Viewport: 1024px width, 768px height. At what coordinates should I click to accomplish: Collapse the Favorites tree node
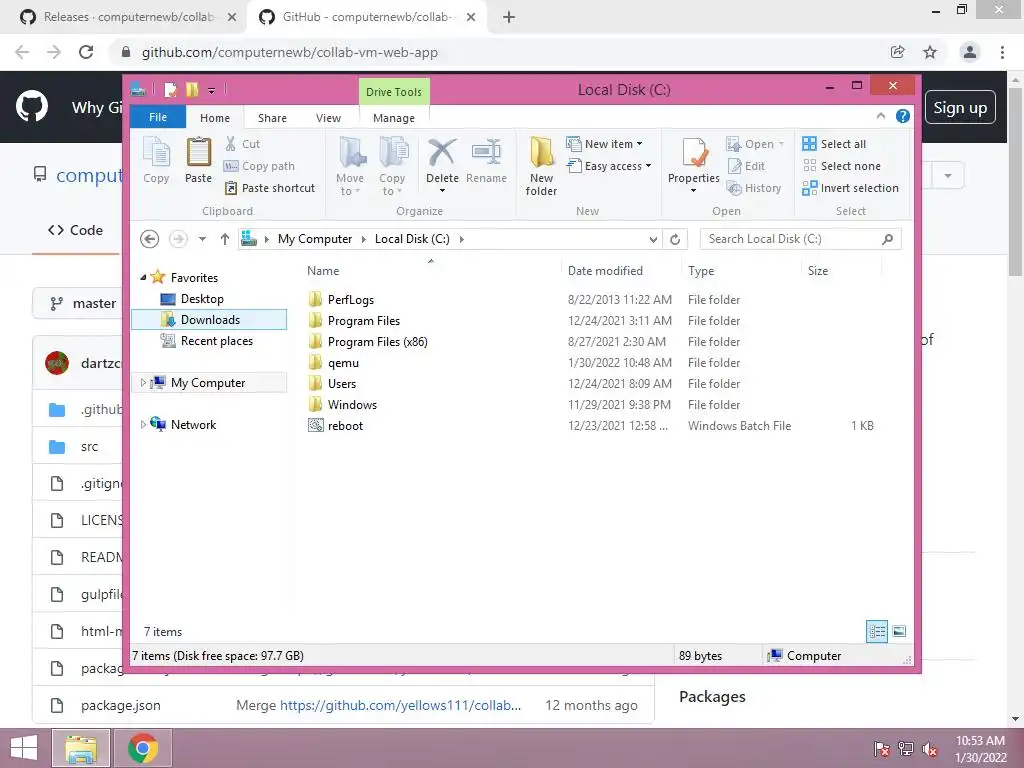point(143,278)
